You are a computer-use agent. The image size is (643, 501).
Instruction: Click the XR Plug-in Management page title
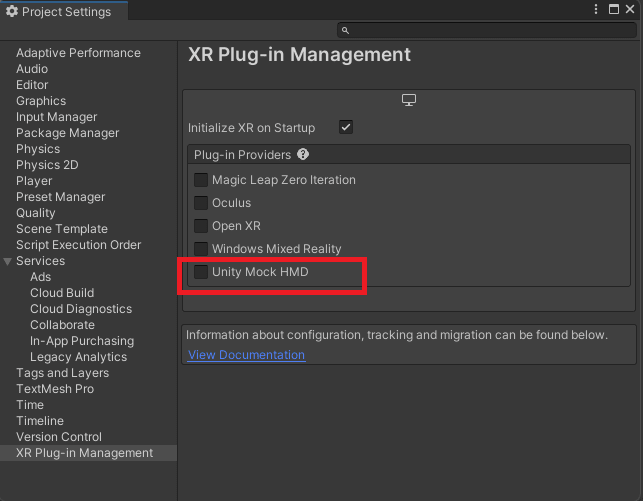[299, 55]
